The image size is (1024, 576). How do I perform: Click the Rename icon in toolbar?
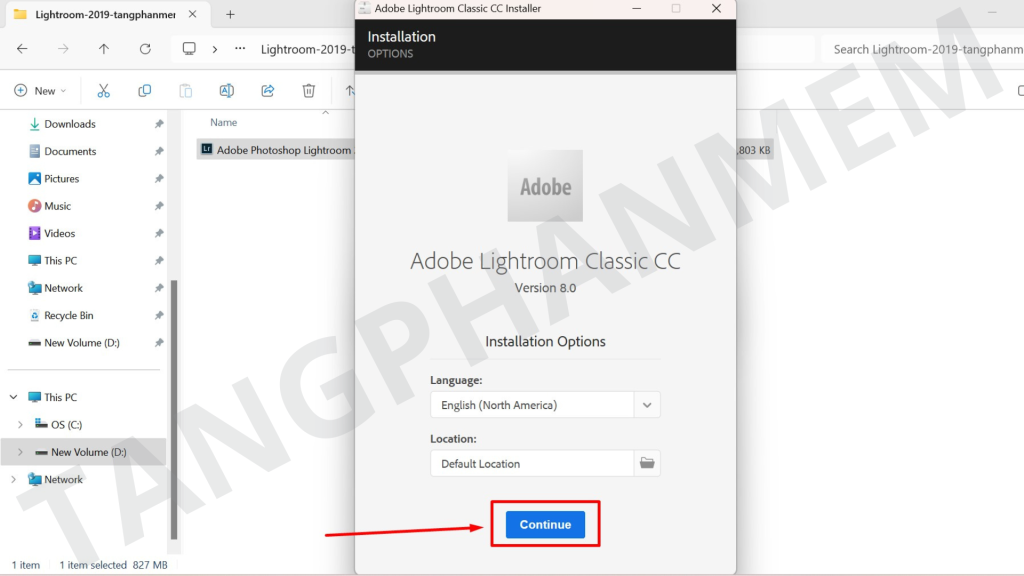click(x=227, y=91)
